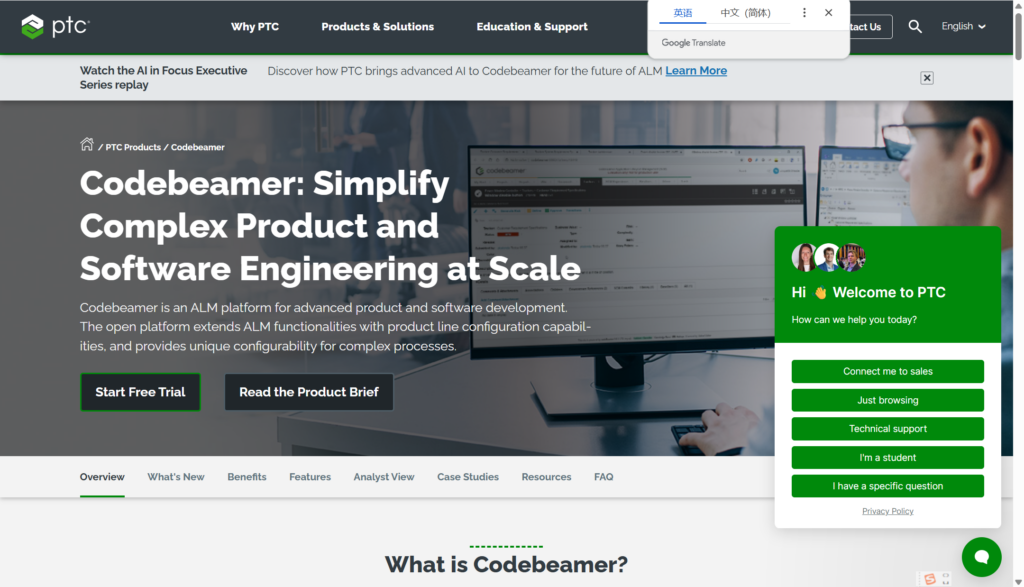1024x587 pixels.
Task: Expand the English language dropdown
Action: 963,27
